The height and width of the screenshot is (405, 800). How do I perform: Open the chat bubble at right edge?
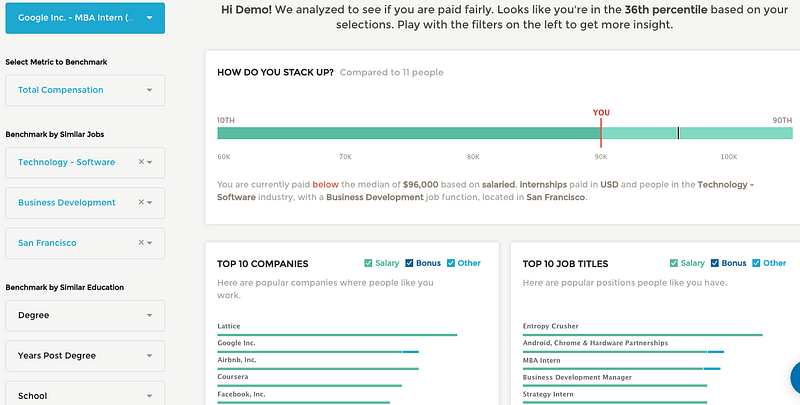[796, 378]
